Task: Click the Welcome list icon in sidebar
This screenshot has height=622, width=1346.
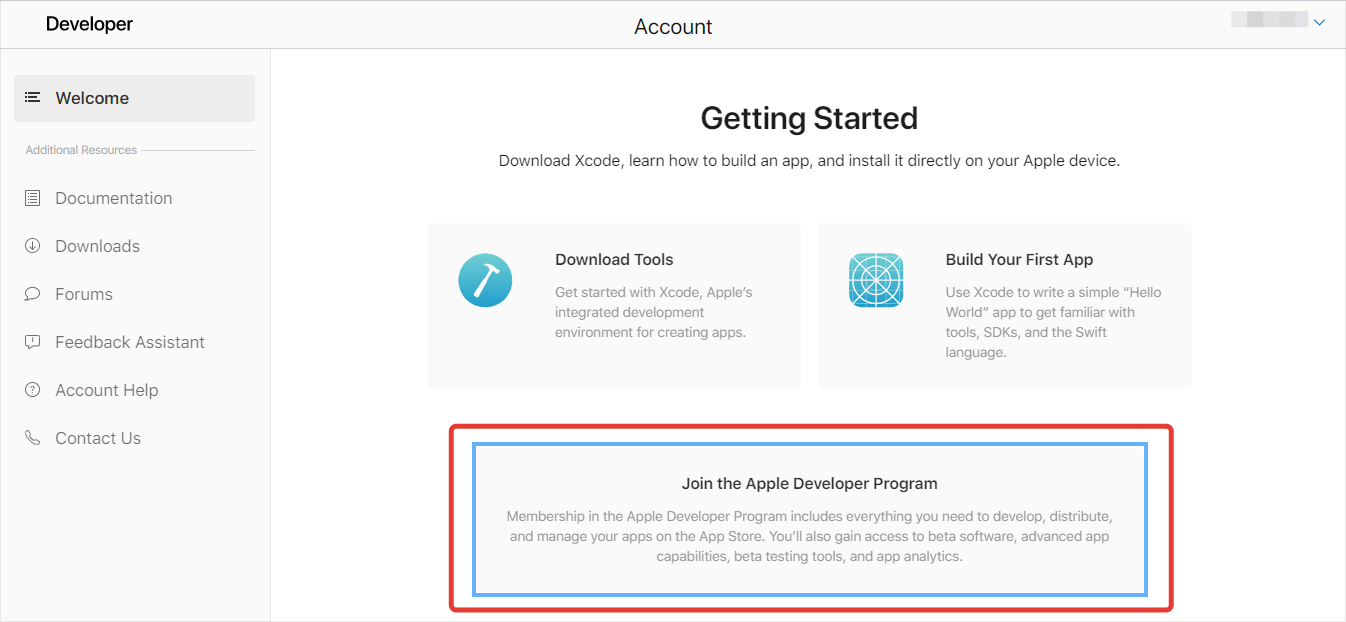Action: pyautogui.click(x=33, y=98)
